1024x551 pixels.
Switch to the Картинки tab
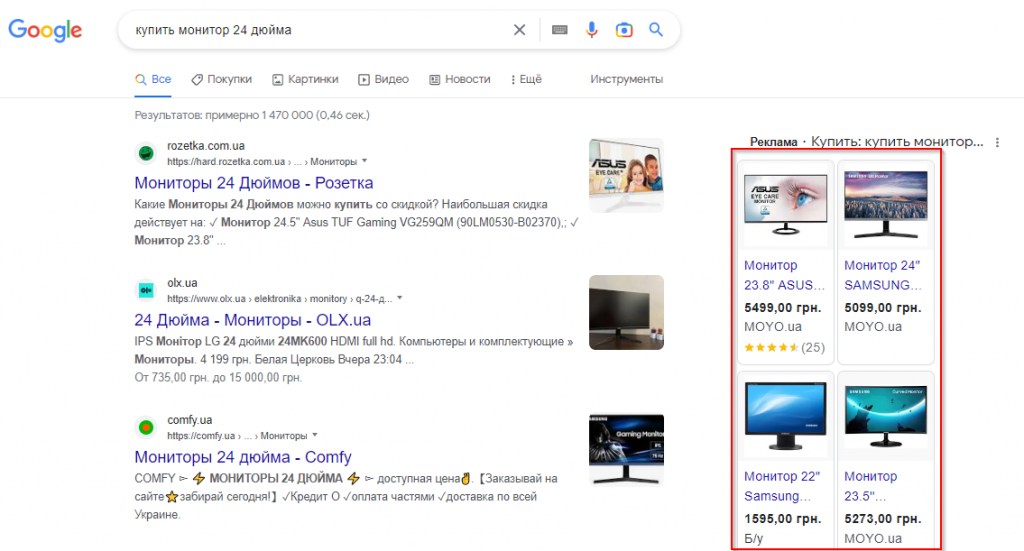305,79
